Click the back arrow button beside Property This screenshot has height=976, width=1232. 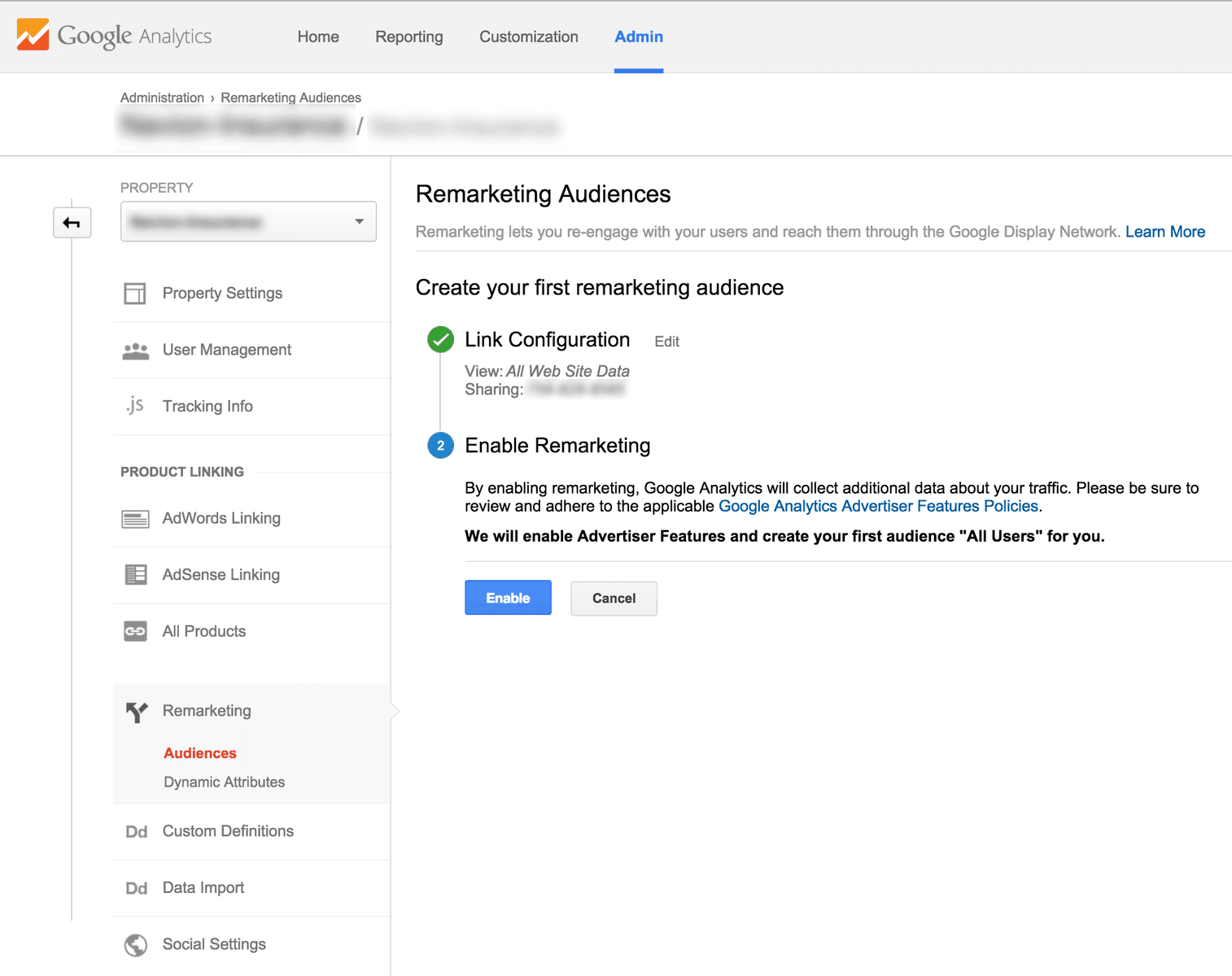[72, 223]
